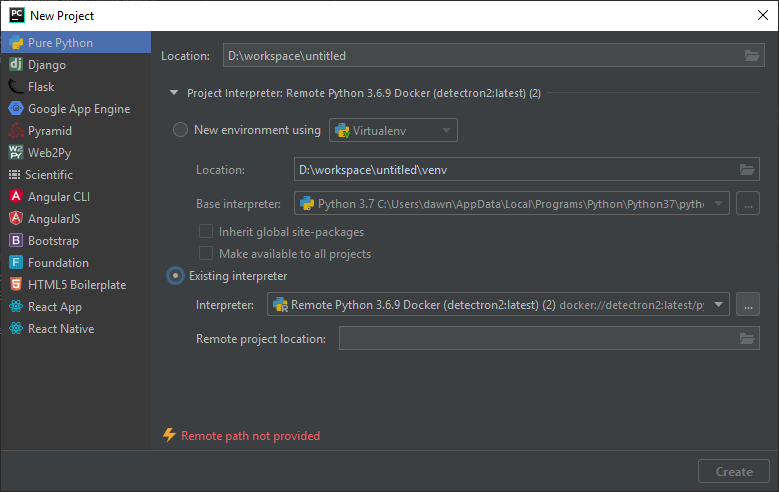
Task: Collapse the Project Interpreter section
Action: coord(176,93)
